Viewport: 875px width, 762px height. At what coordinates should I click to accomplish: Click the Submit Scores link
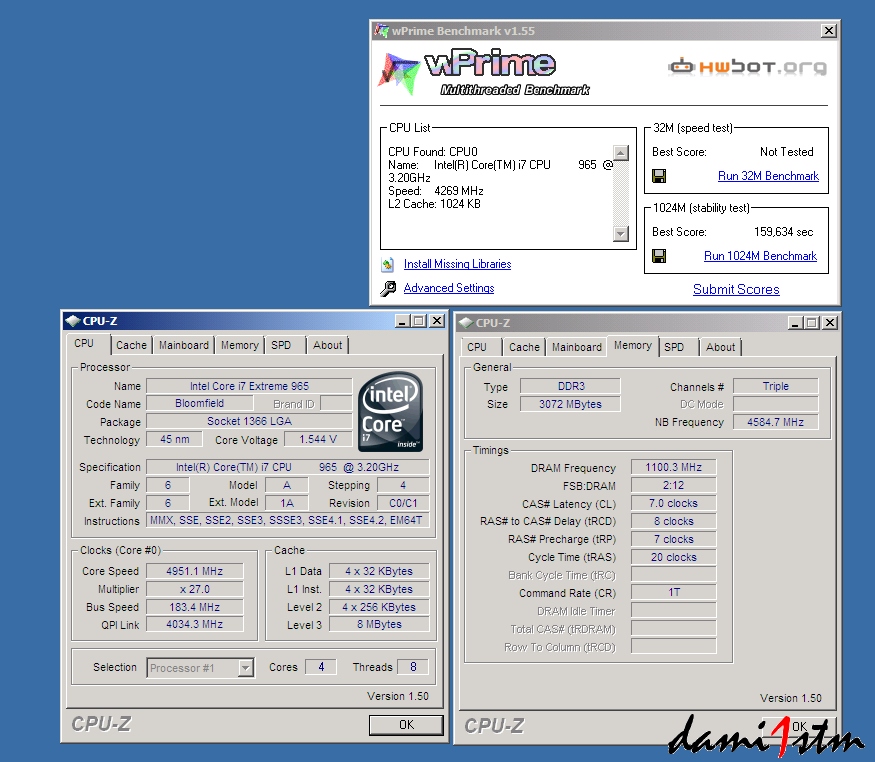(736, 290)
